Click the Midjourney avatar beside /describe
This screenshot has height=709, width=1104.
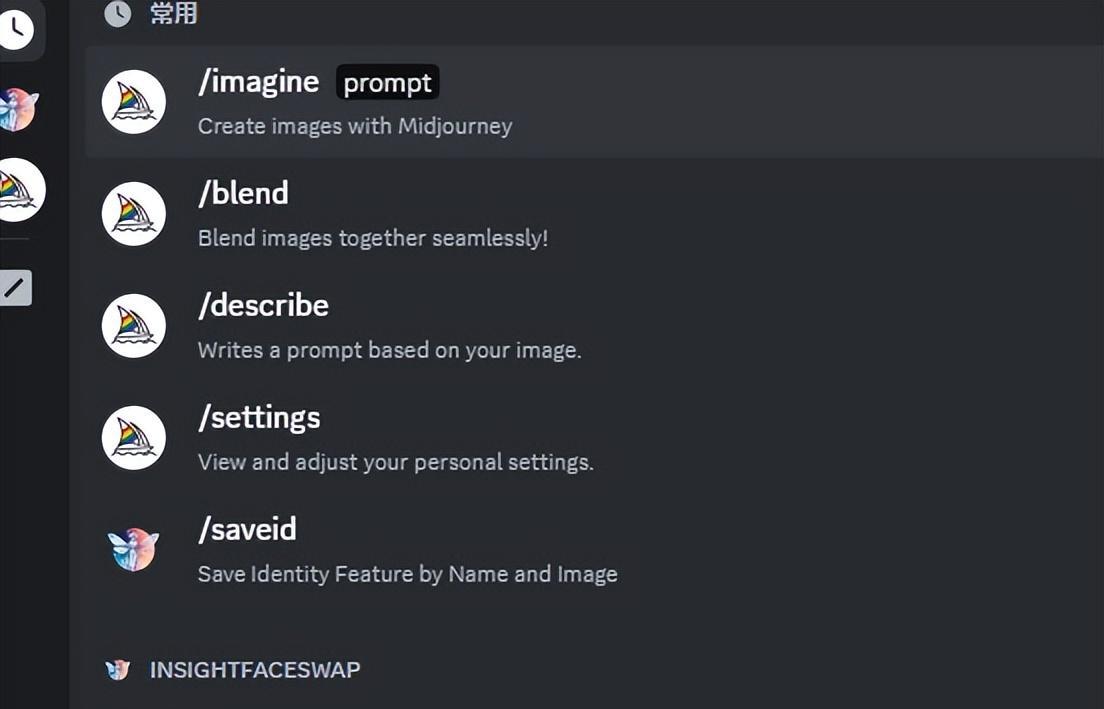[x=134, y=326]
